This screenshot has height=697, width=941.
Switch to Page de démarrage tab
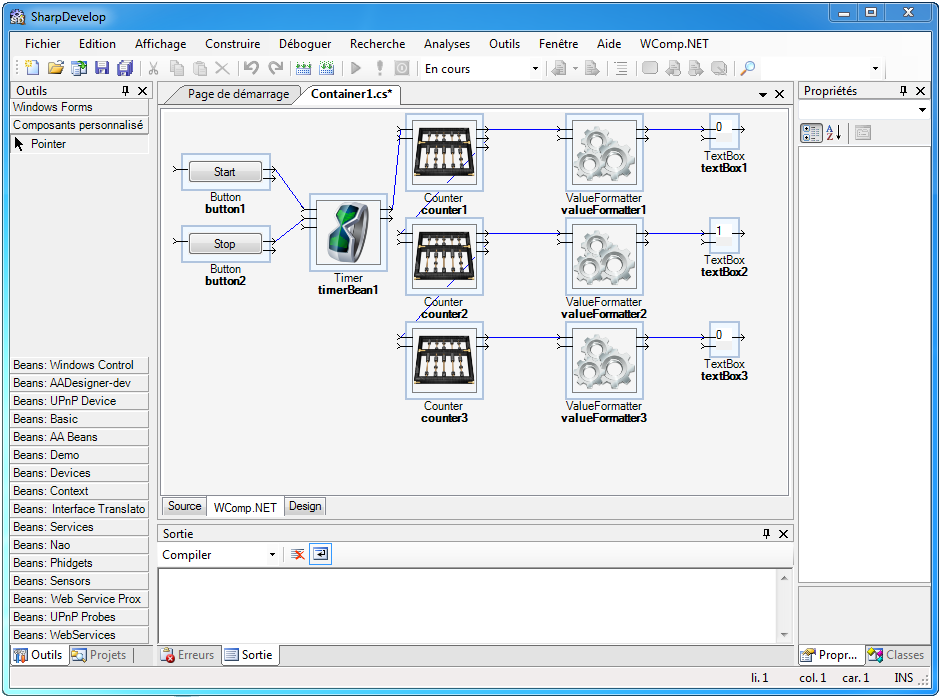[x=238, y=94]
